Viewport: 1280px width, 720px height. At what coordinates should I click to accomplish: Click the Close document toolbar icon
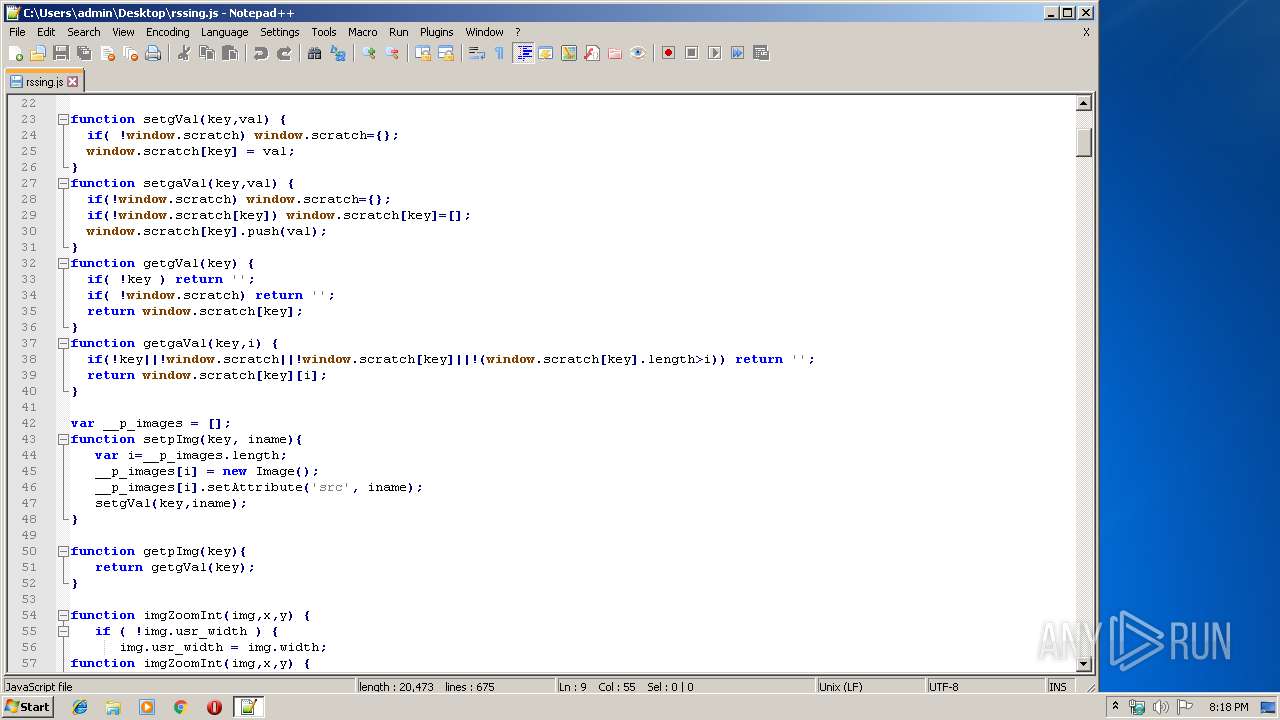tap(107, 53)
